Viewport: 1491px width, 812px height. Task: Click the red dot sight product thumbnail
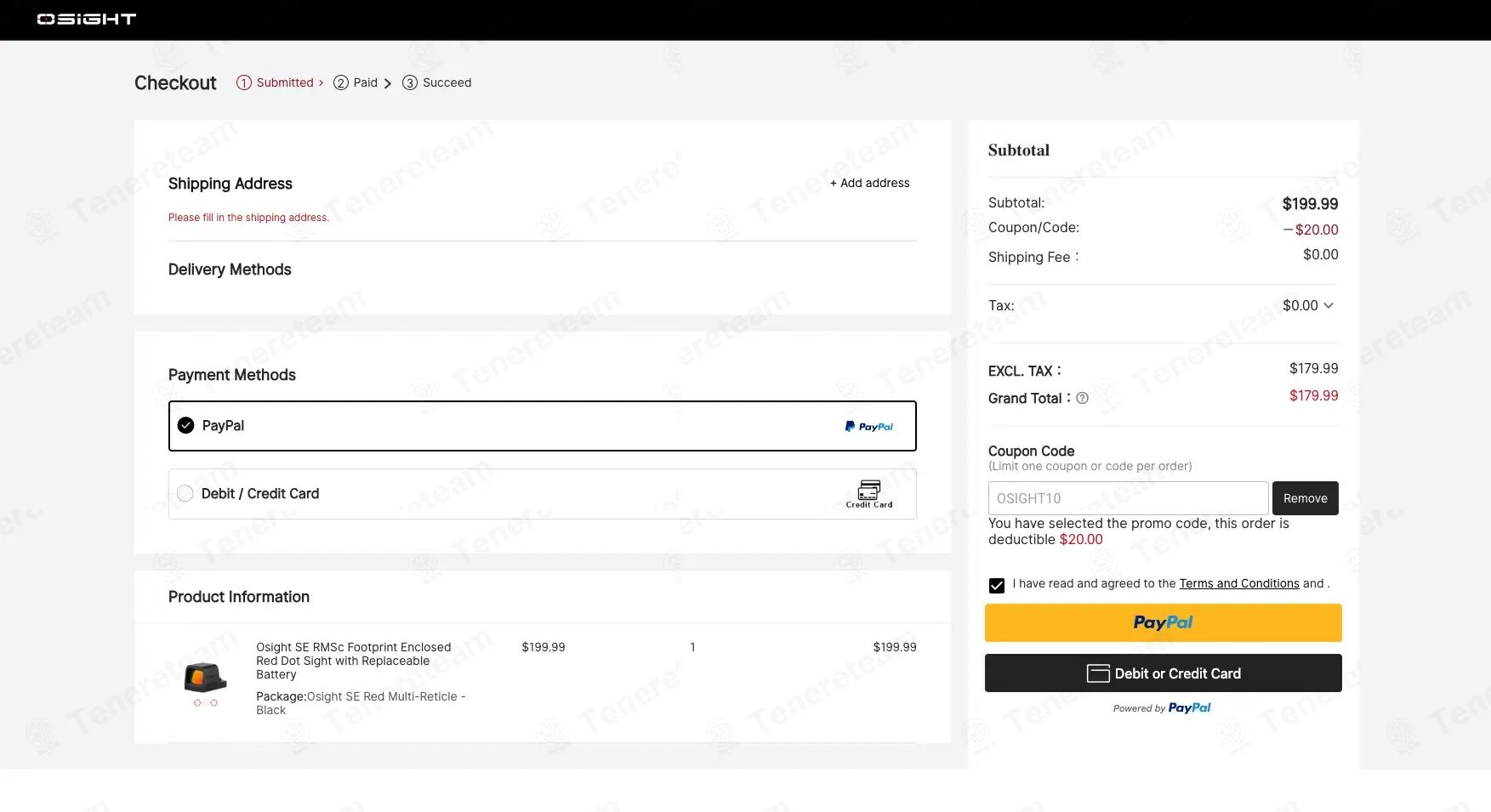(x=205, y=683)
